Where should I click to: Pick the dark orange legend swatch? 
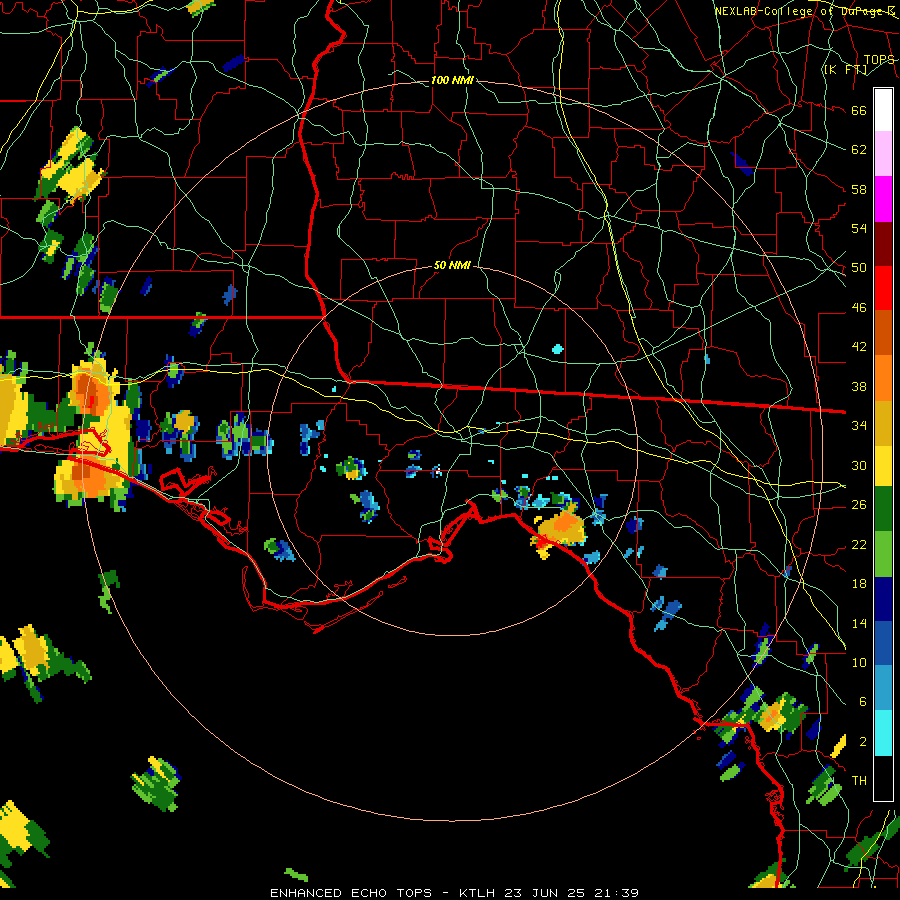coord(883,332)
